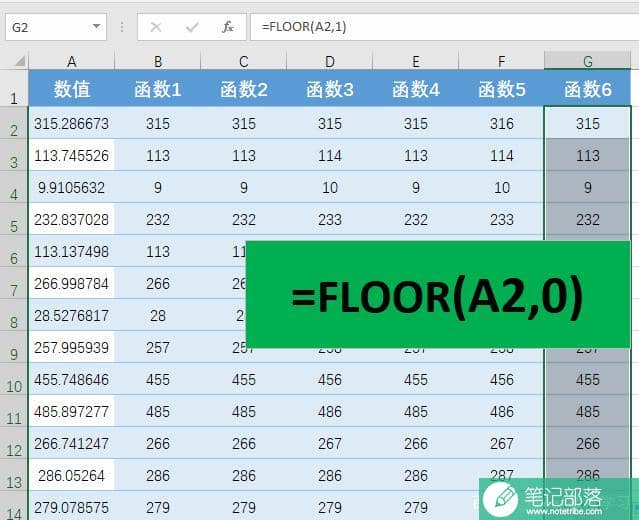
Task: Select row 5 header
Action: click(14, 219)
